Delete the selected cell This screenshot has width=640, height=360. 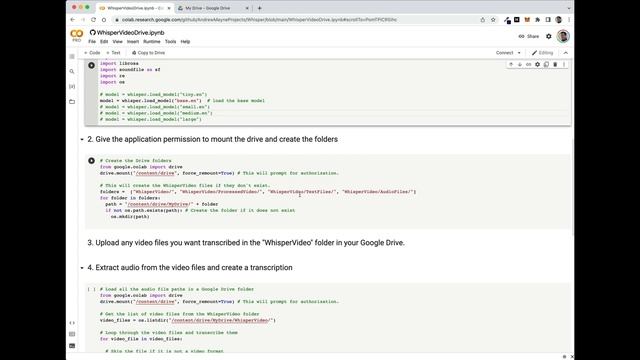(x=555, y=64)
